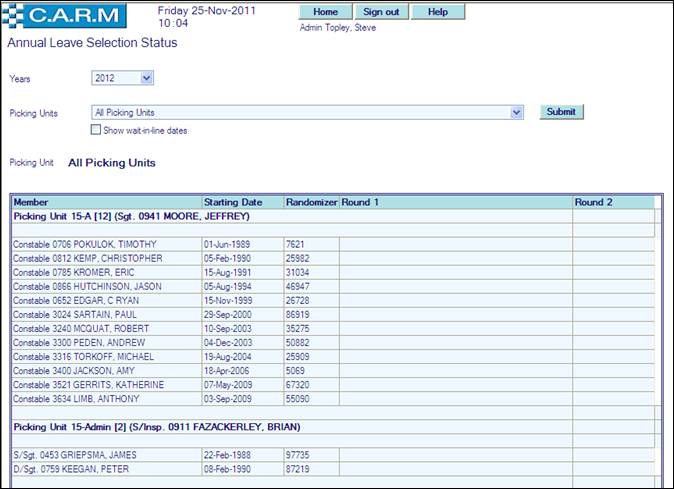Click the C.A.R.M logo
674x489 pixels.
click(x=66, y=16)
